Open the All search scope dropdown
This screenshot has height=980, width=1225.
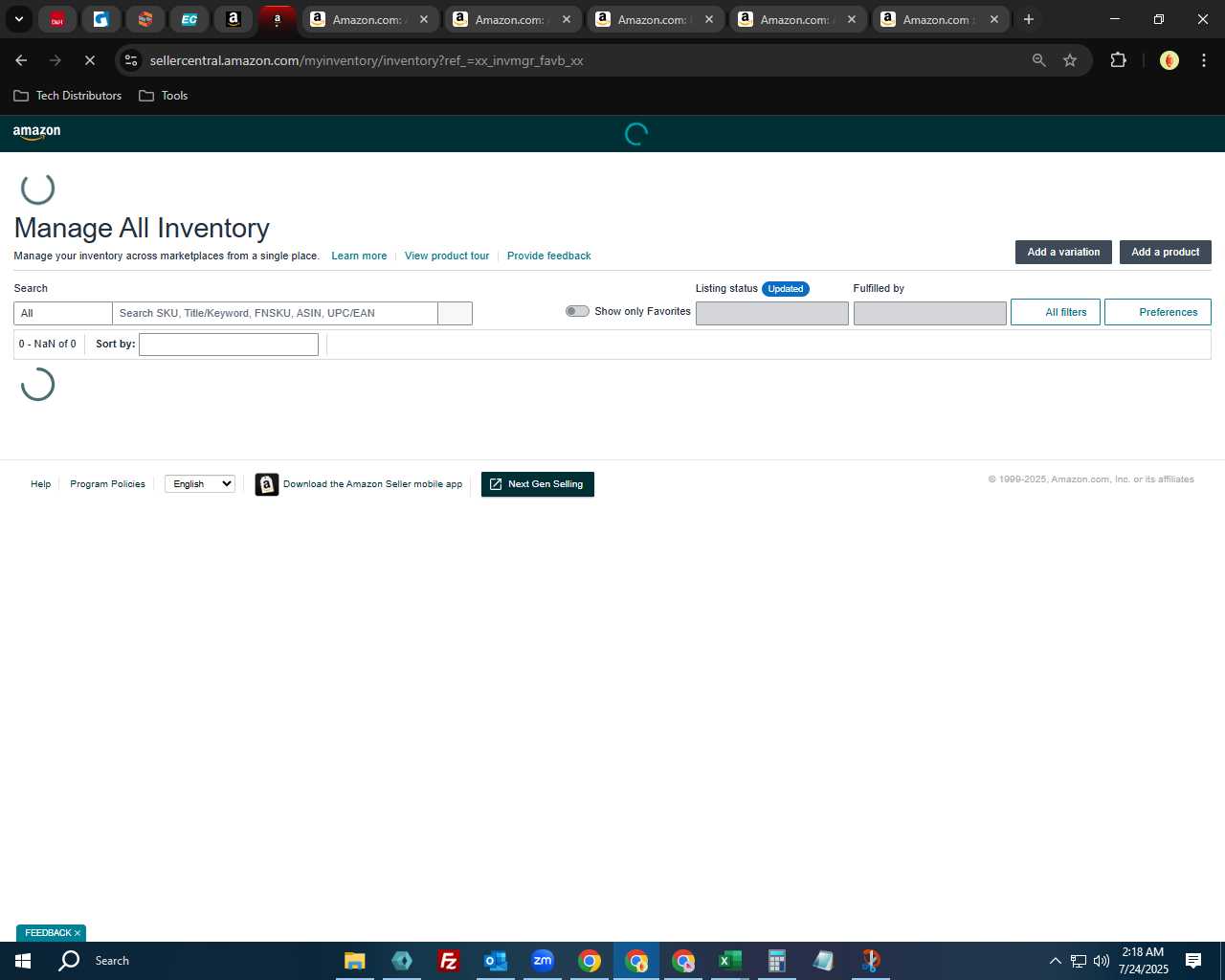pyautogui.click(x=63, y=313)
